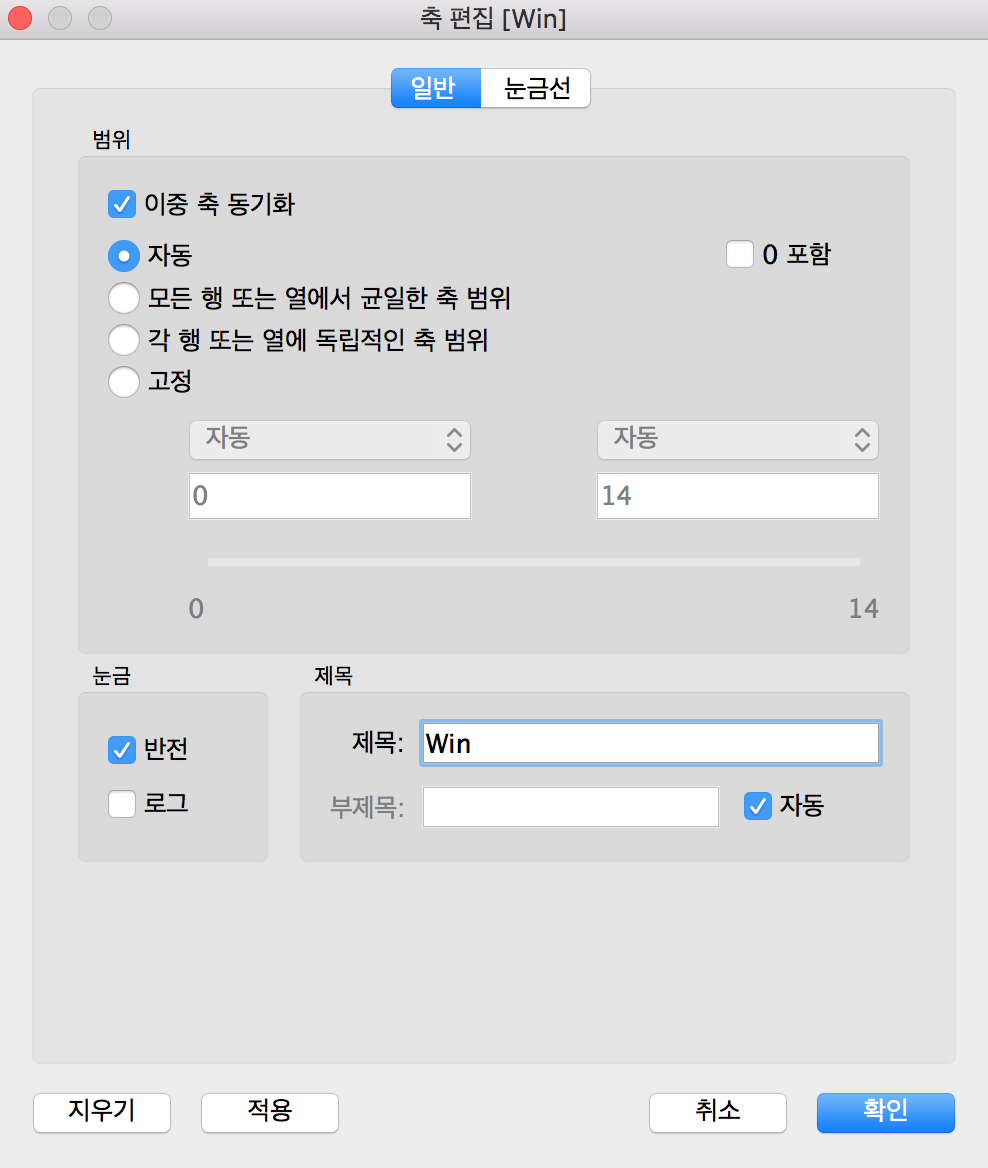988x1168 pixels.
Task: Uncheck the 자동 subtitle checkbox
Action: point(758,805)
